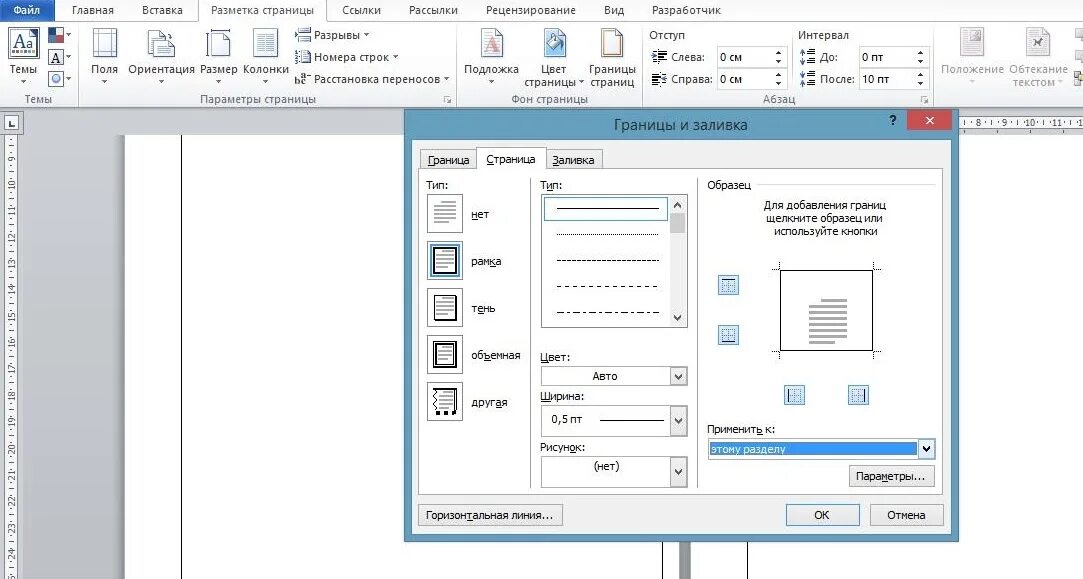Toggle top border in preview
Image resolution: width=1083 pixels, height=579 pixels.
(x=728, y=285)
